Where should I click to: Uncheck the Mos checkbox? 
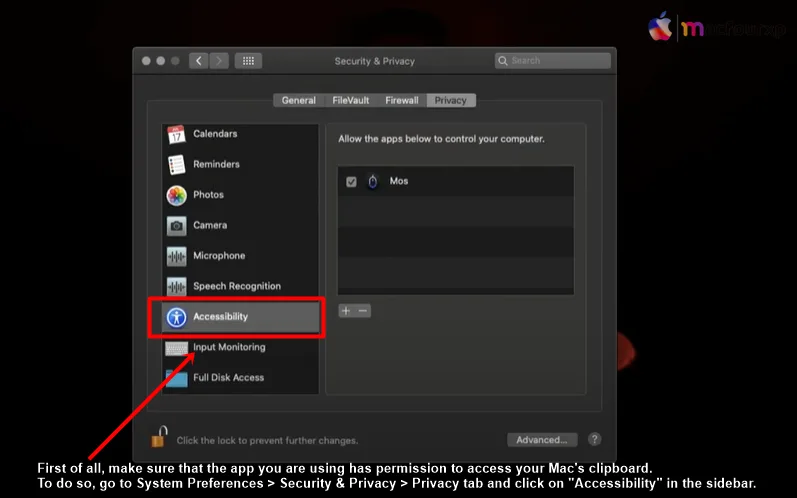(x=351, y=181)
